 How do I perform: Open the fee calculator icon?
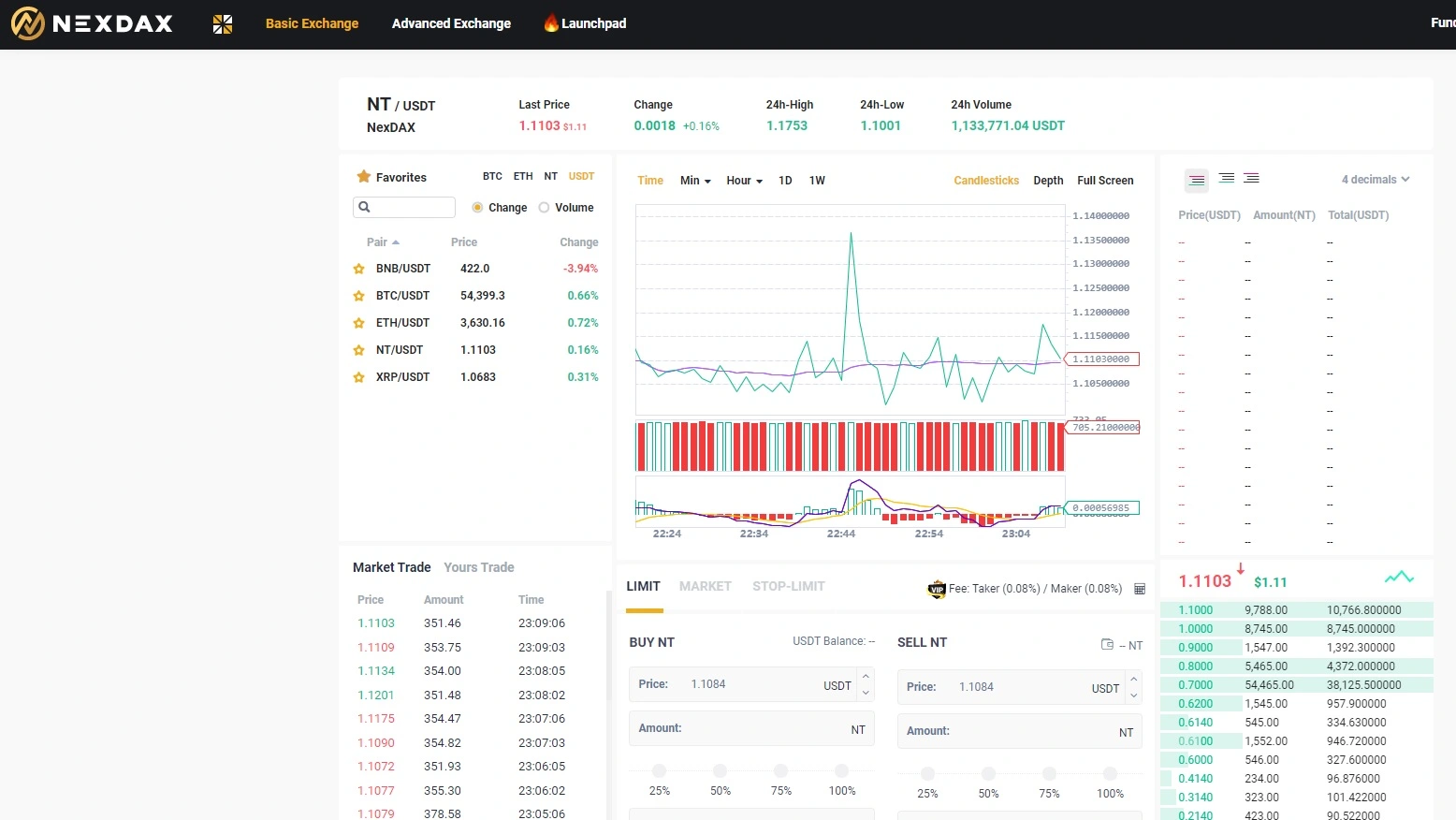click(1140, 589)
